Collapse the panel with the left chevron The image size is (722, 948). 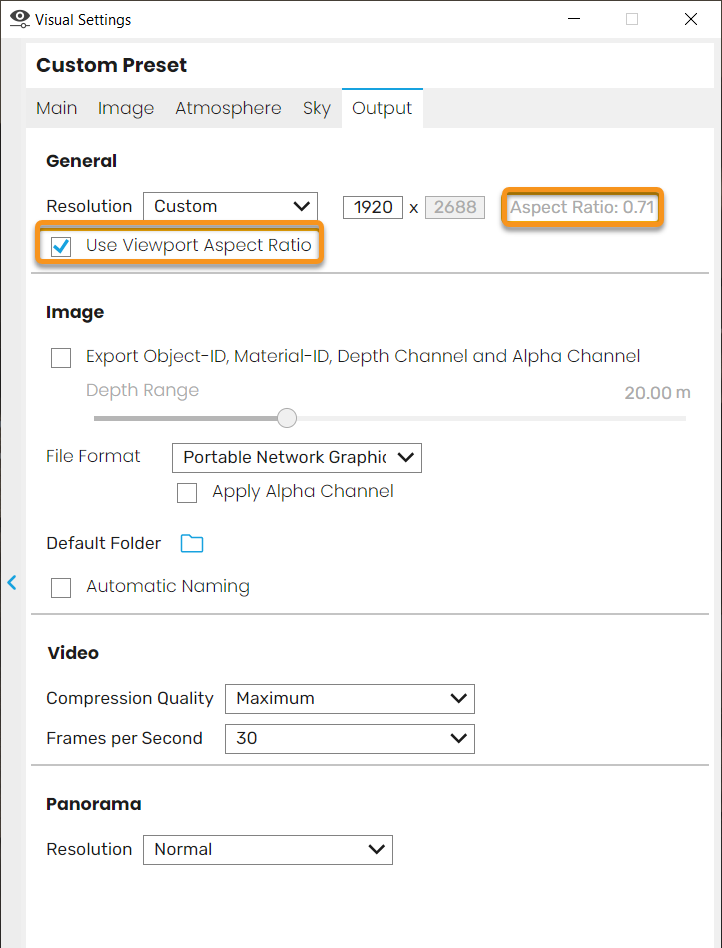11,582
